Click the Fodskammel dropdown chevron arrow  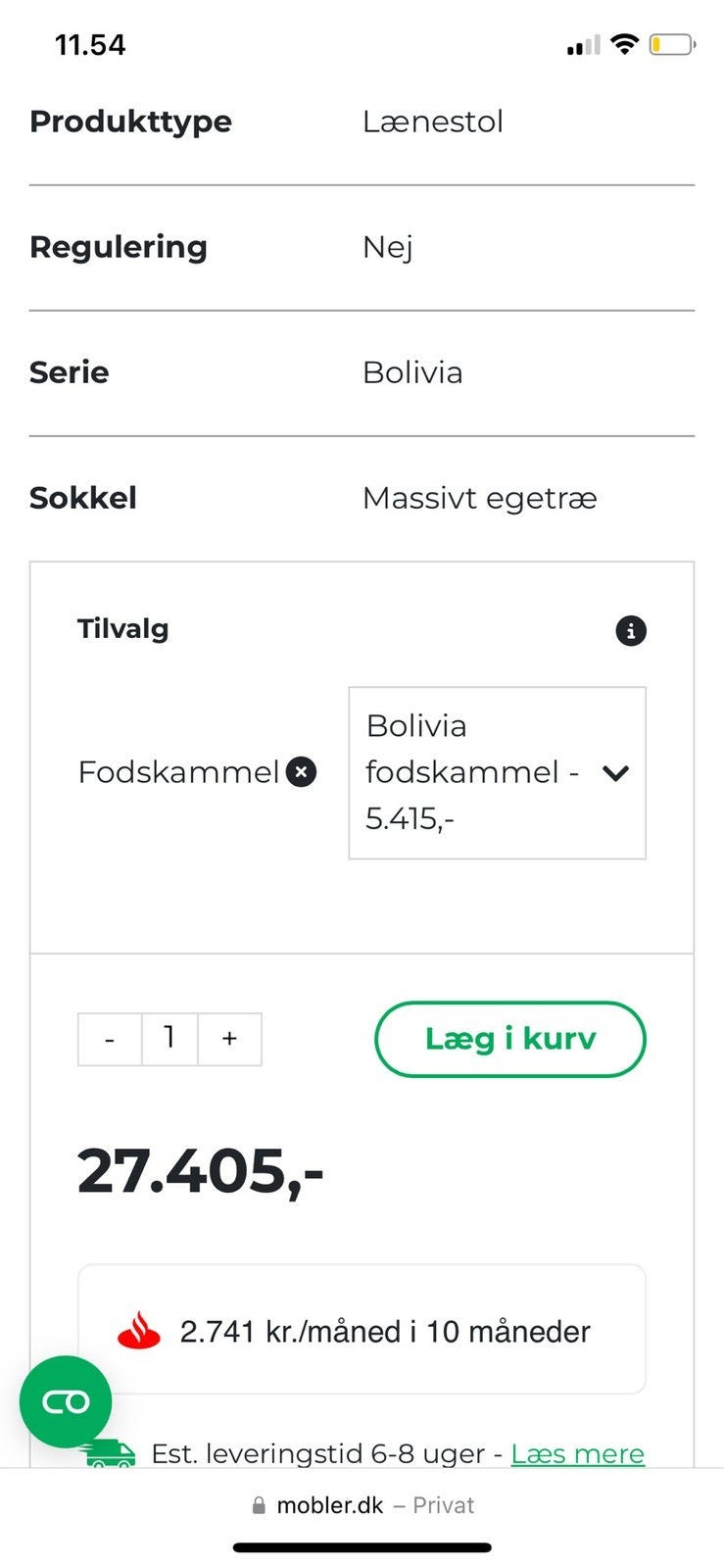[615, 773]
